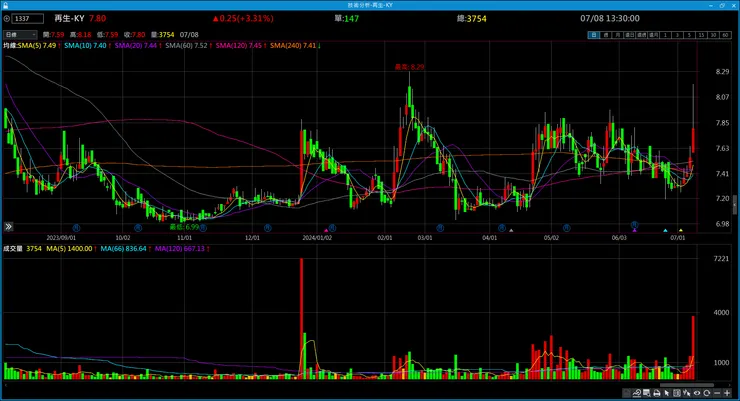Click the SMA(5) 7.49 moving average label
The height and width of the screenshot is (401, 740).
tap(37, 46)
